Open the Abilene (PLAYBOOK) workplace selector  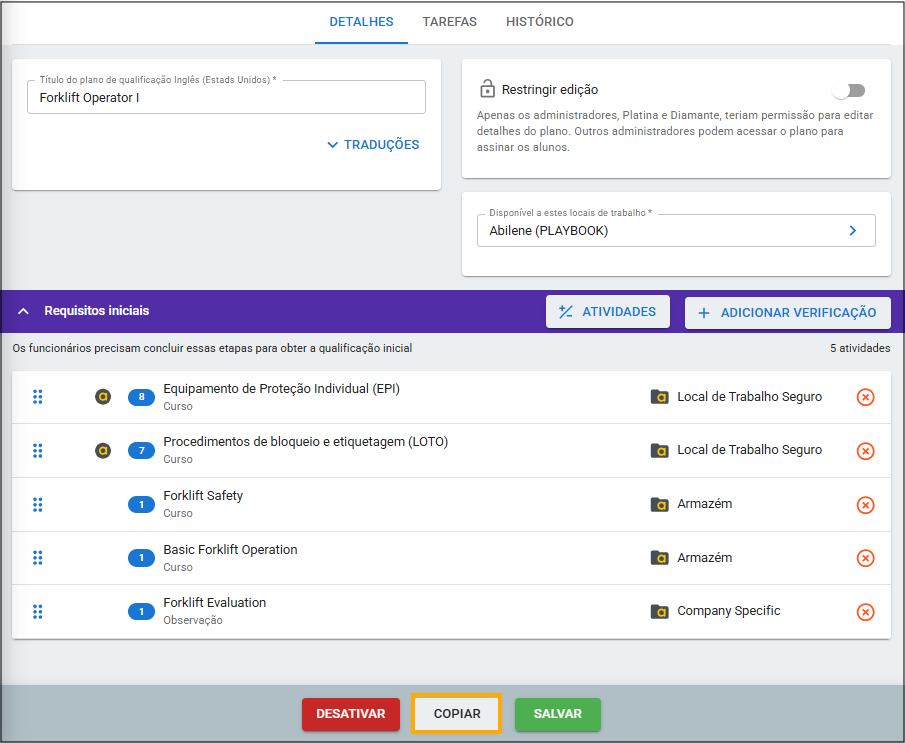point(676,230)
